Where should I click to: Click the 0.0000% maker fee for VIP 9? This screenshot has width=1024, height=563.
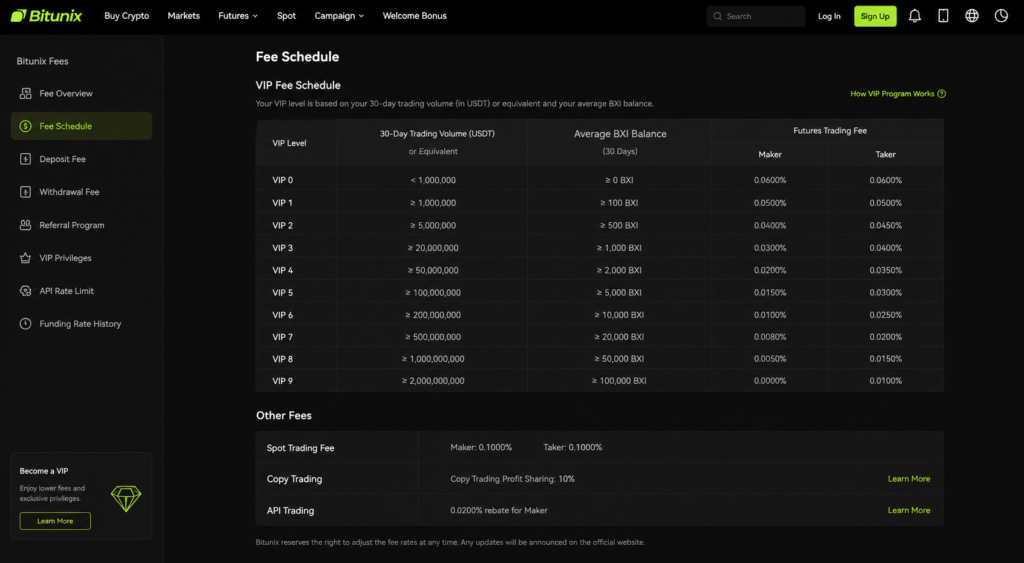[770, 381]
